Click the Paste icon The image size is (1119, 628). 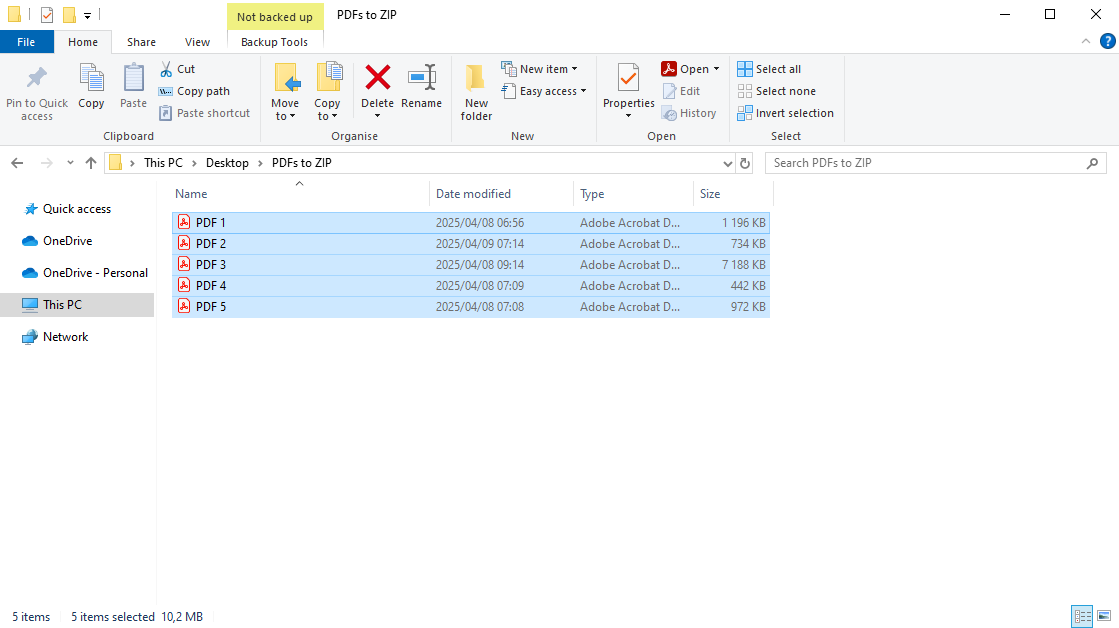coord(133,90)
